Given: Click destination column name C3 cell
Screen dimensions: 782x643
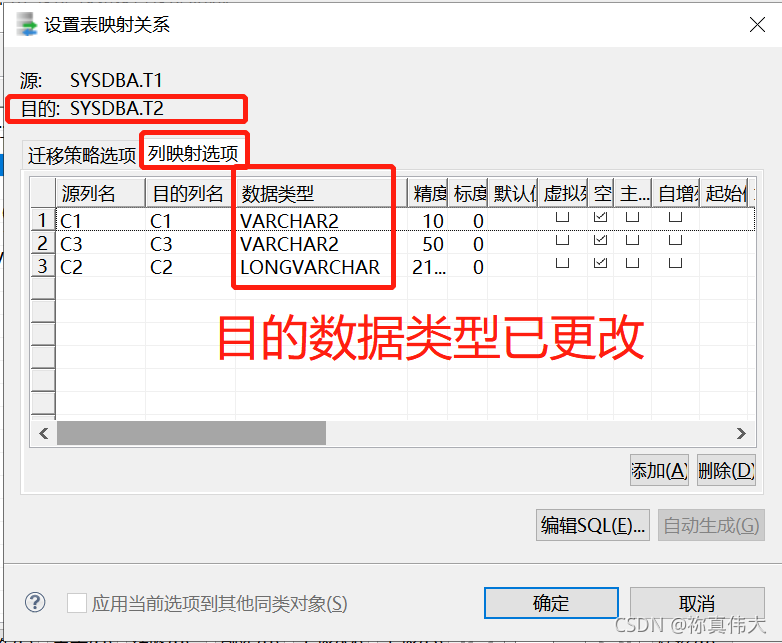Looking at the screenshot, I should pyautogui.click(x=191, y=244).
